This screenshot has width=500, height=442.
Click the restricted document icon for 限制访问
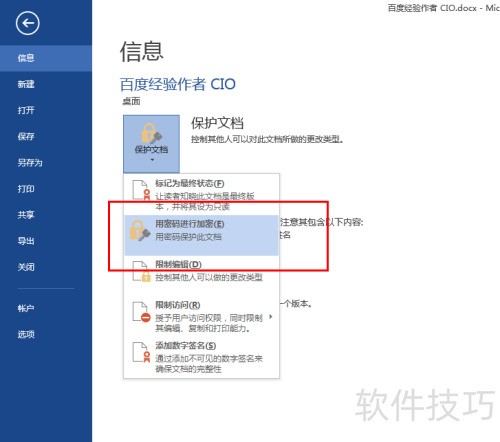coord(141,312)
